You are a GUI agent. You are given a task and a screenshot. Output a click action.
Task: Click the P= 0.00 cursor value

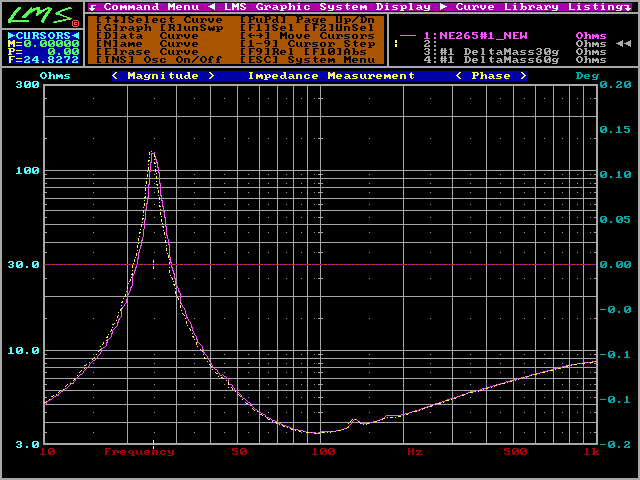(43, 52)
